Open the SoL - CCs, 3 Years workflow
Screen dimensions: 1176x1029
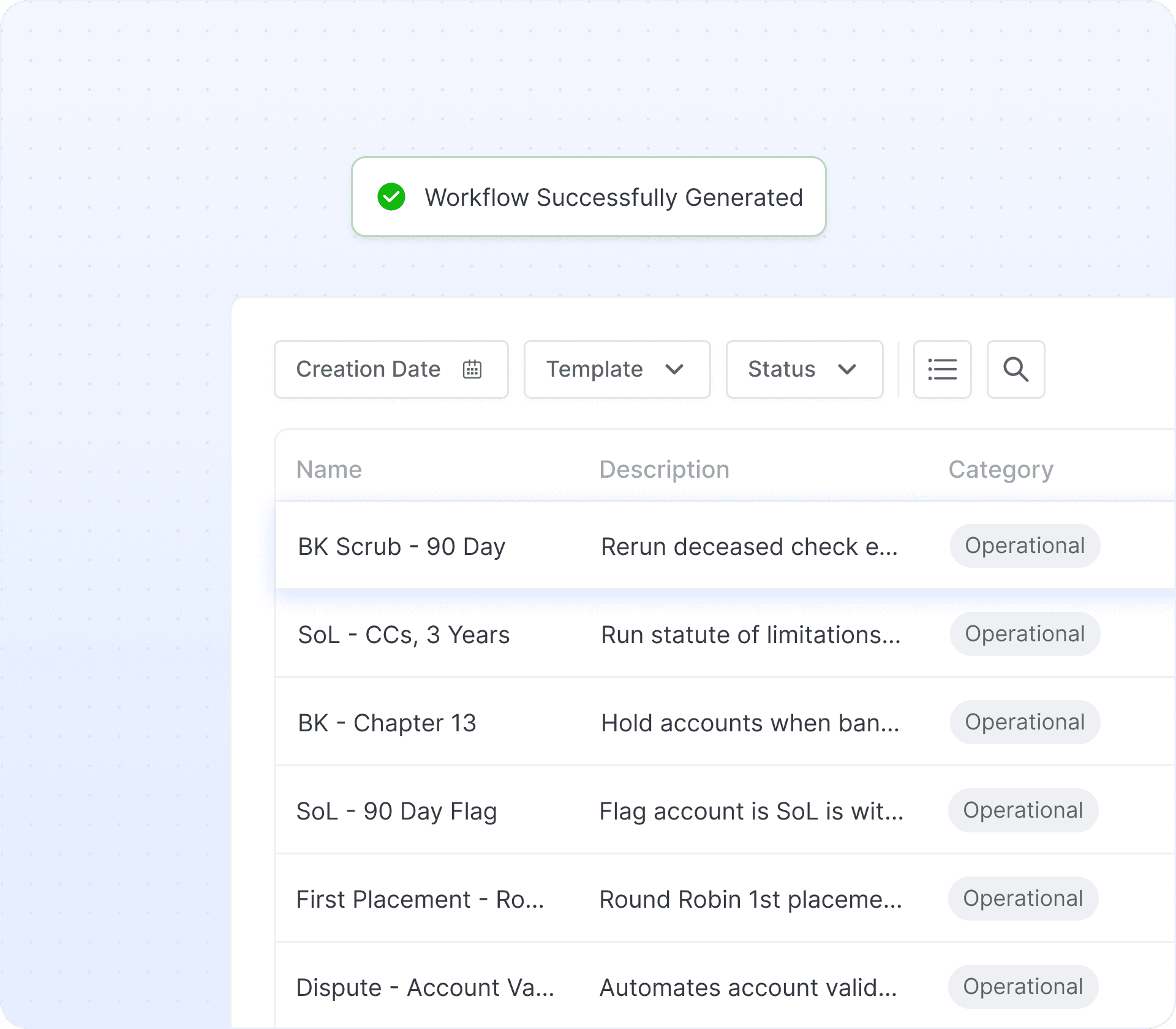point(404,635)
